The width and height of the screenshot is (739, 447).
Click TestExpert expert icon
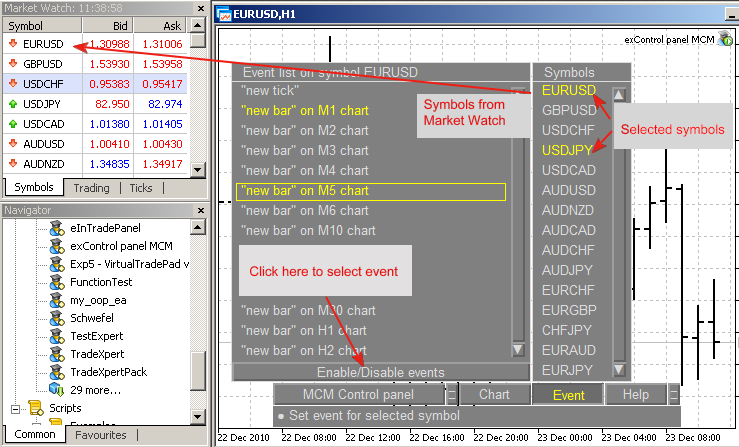tap(57, 336)
